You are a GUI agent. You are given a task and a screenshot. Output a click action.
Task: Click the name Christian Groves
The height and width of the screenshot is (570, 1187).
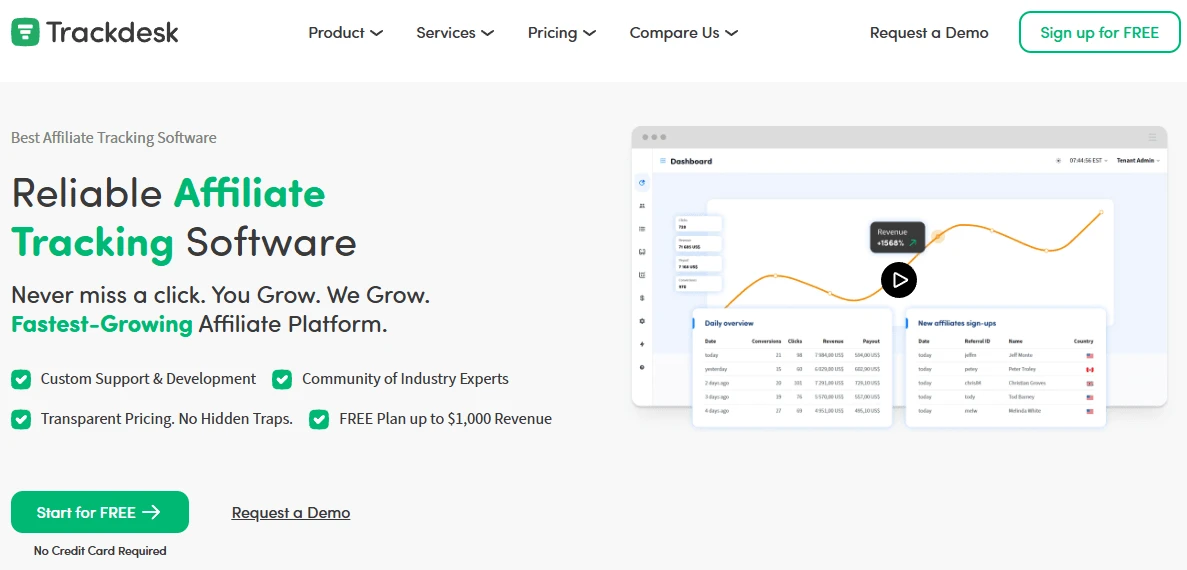pos(1027,383)
